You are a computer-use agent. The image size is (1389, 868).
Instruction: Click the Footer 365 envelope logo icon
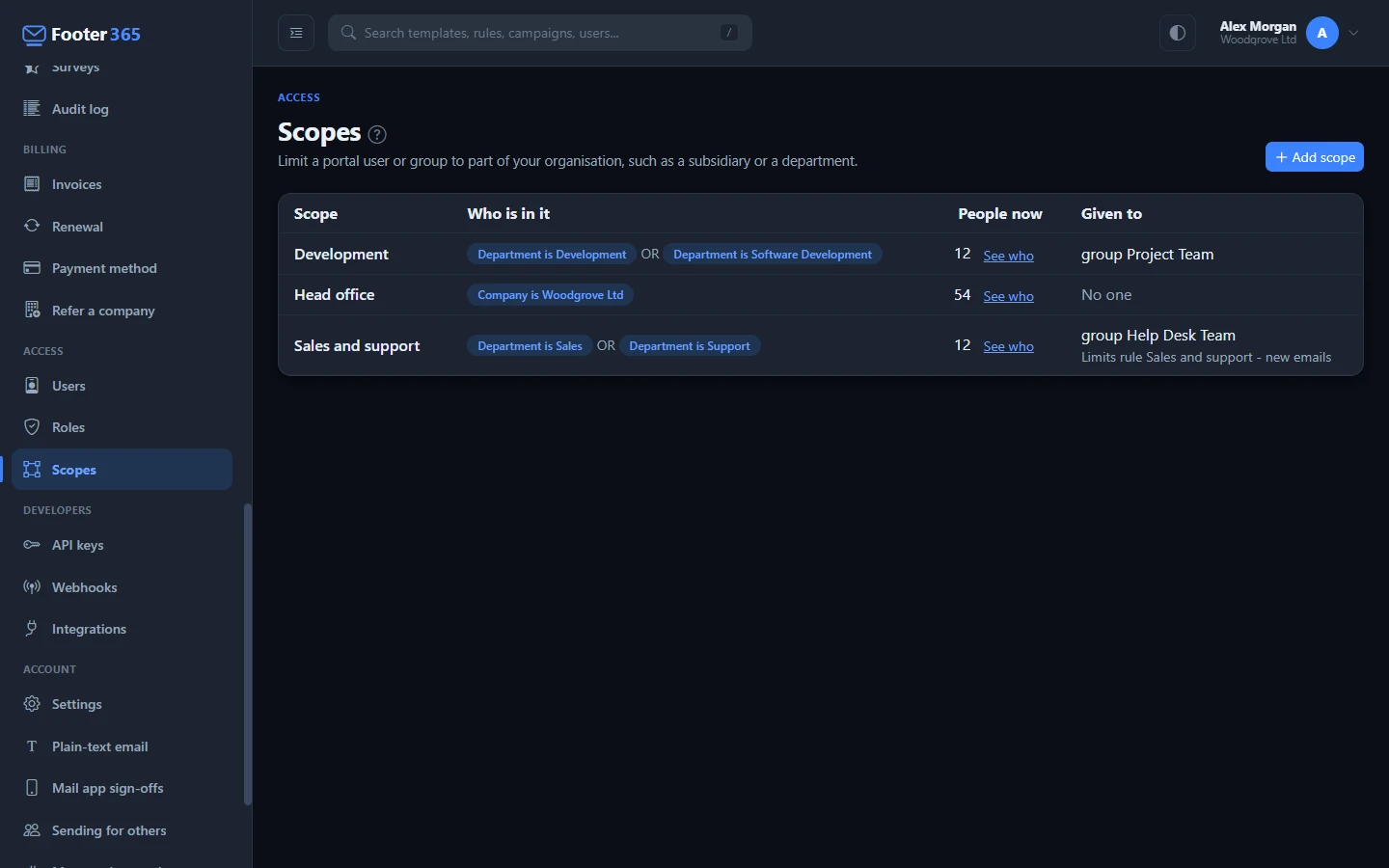[34, 36]
